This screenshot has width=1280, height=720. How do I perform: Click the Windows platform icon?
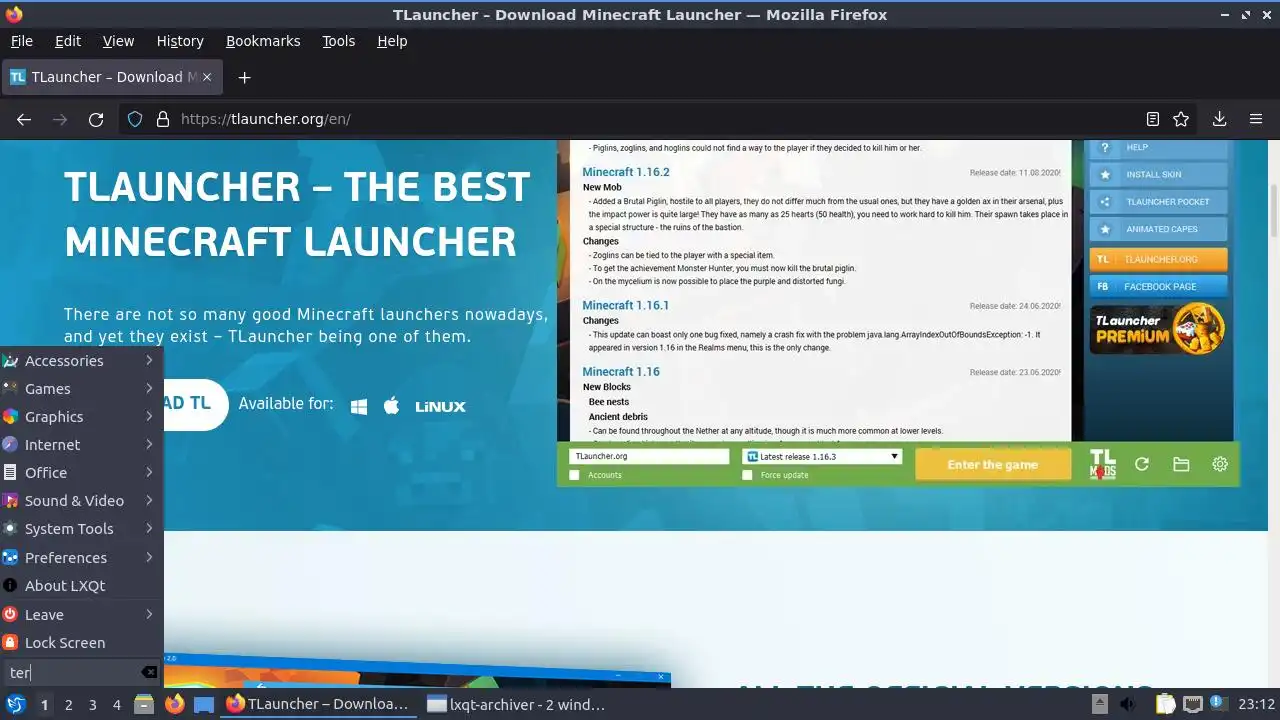point(359,406)
